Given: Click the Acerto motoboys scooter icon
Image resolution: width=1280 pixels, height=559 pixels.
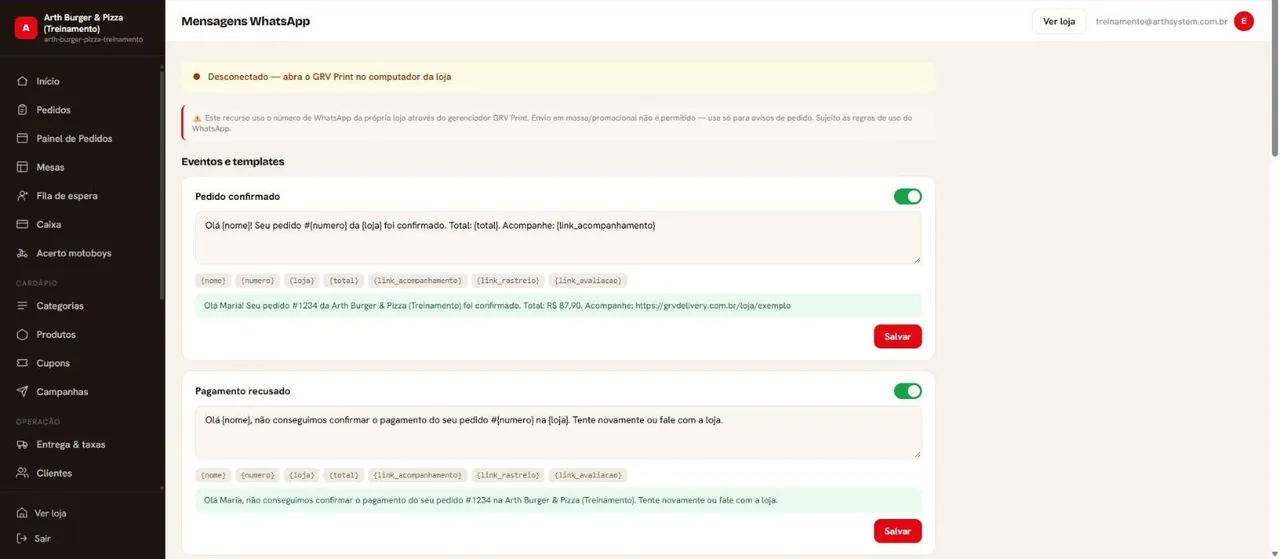Looking at the screenshot, I should tap(23, 253).
